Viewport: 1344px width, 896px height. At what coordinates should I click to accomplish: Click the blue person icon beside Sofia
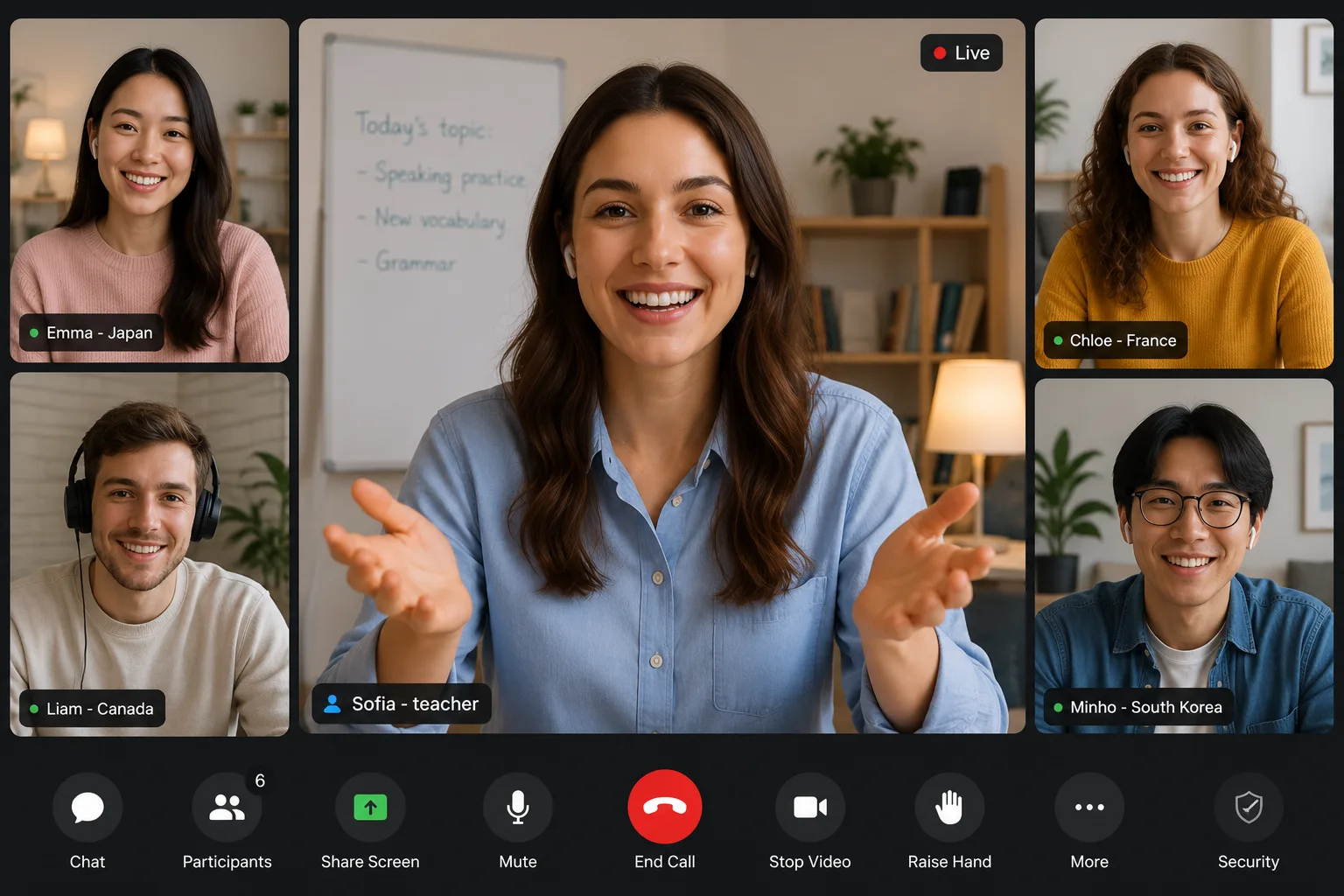click(332, 703)
